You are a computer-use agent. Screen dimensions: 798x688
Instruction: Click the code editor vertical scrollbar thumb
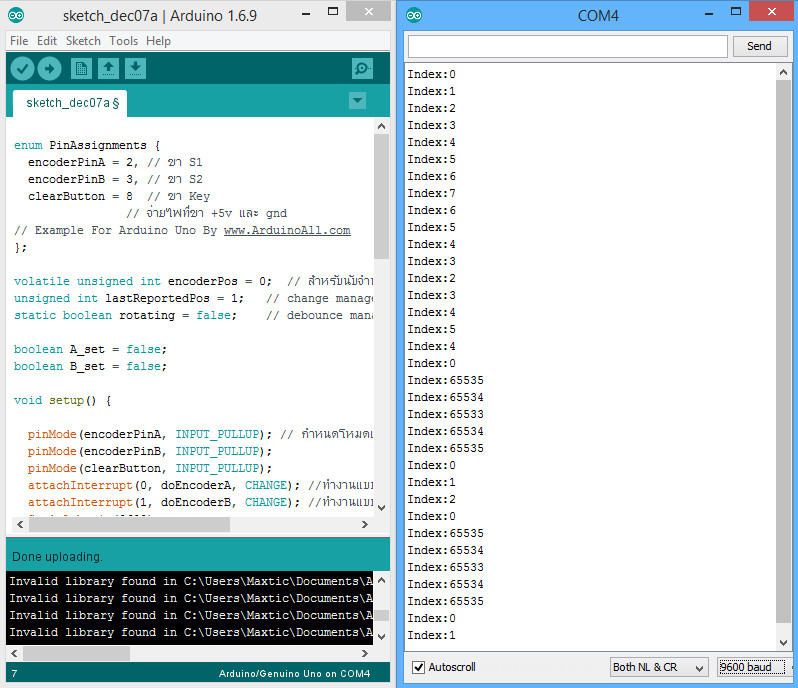tap(381, 196)
